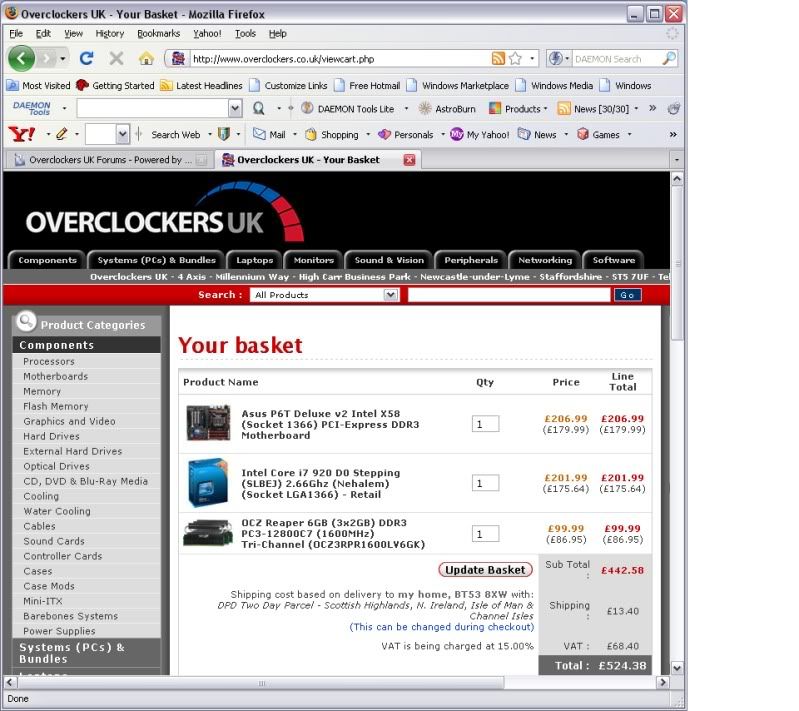Viewport: 799px width, 711px height.
Task: Click the Asus P6T motherboard thumbnail
Action: tap(208, 424)
